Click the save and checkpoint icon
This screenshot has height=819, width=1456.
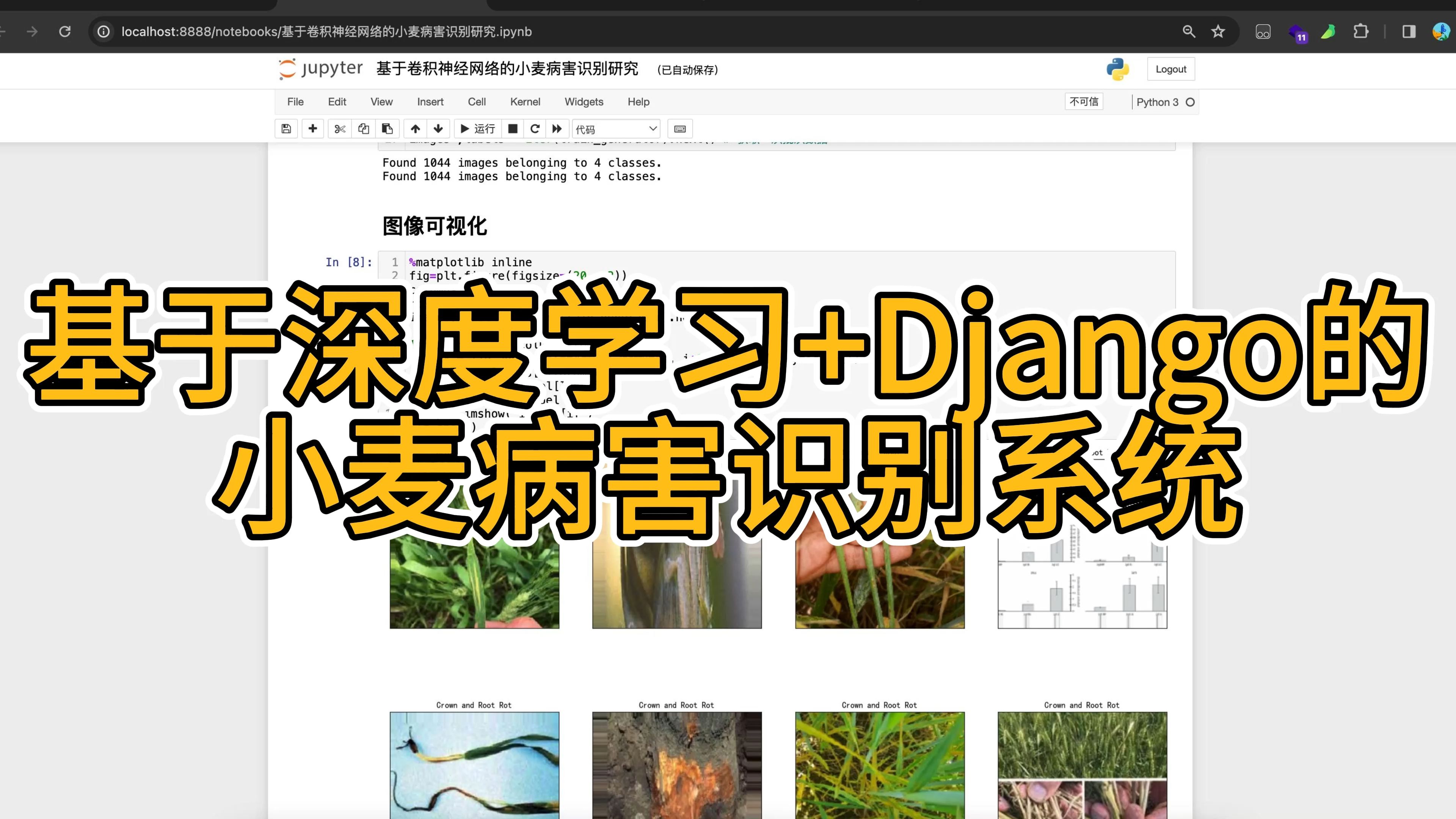click(286, 129)
